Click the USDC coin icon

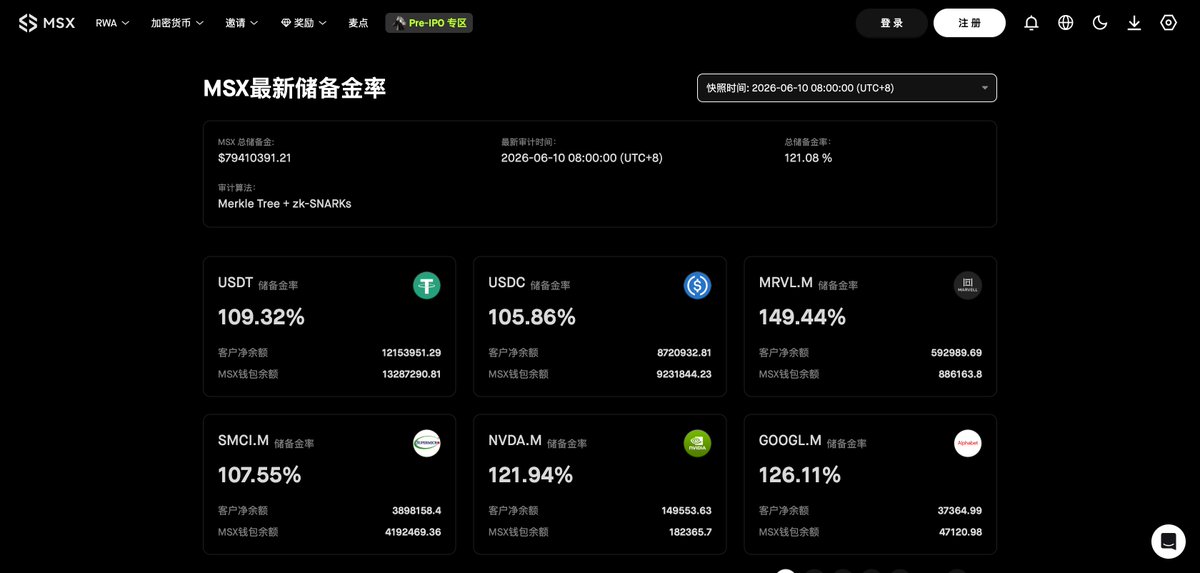(x=697, y=286)
